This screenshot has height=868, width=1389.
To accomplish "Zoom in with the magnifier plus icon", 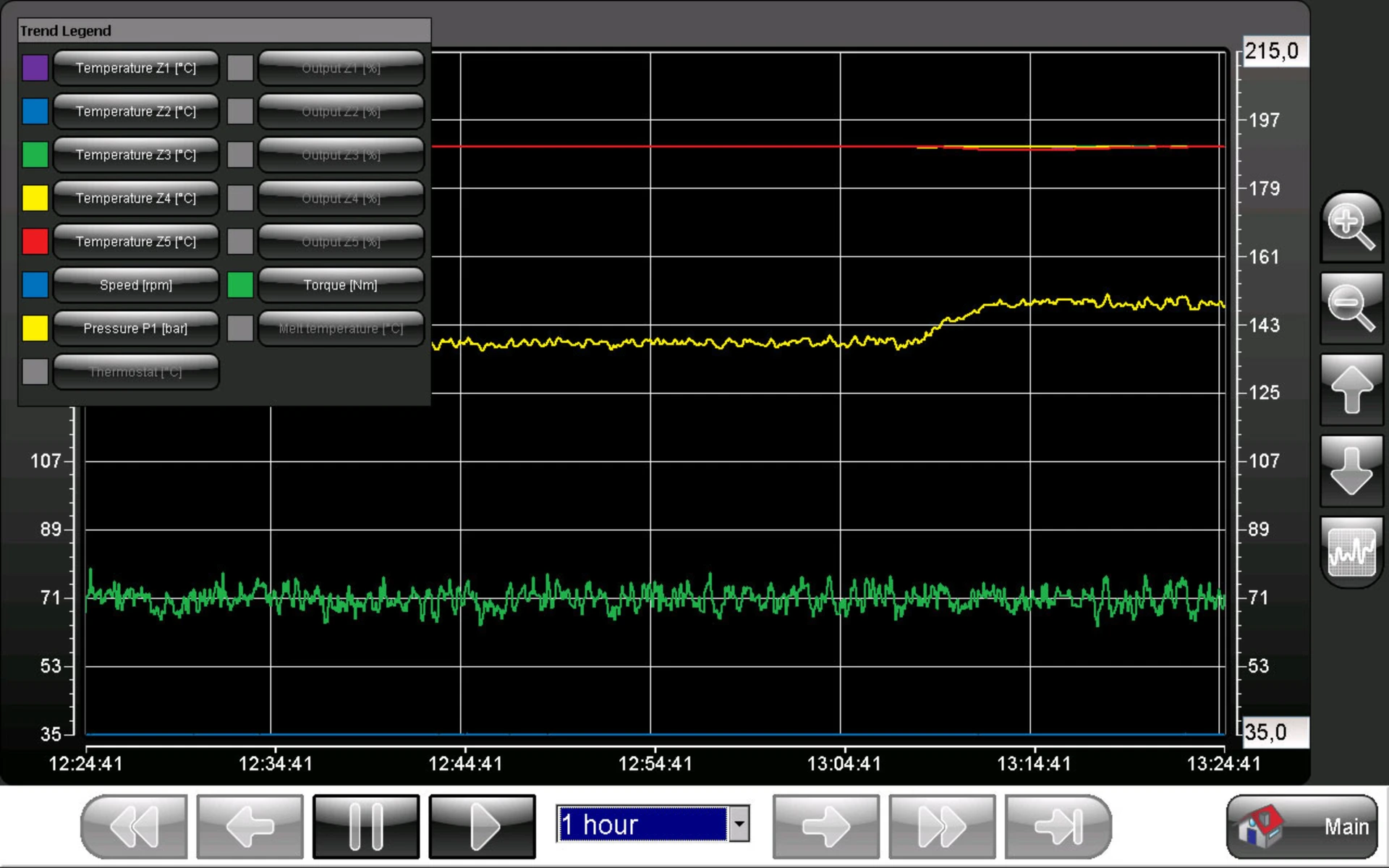I will [1351, 226].
